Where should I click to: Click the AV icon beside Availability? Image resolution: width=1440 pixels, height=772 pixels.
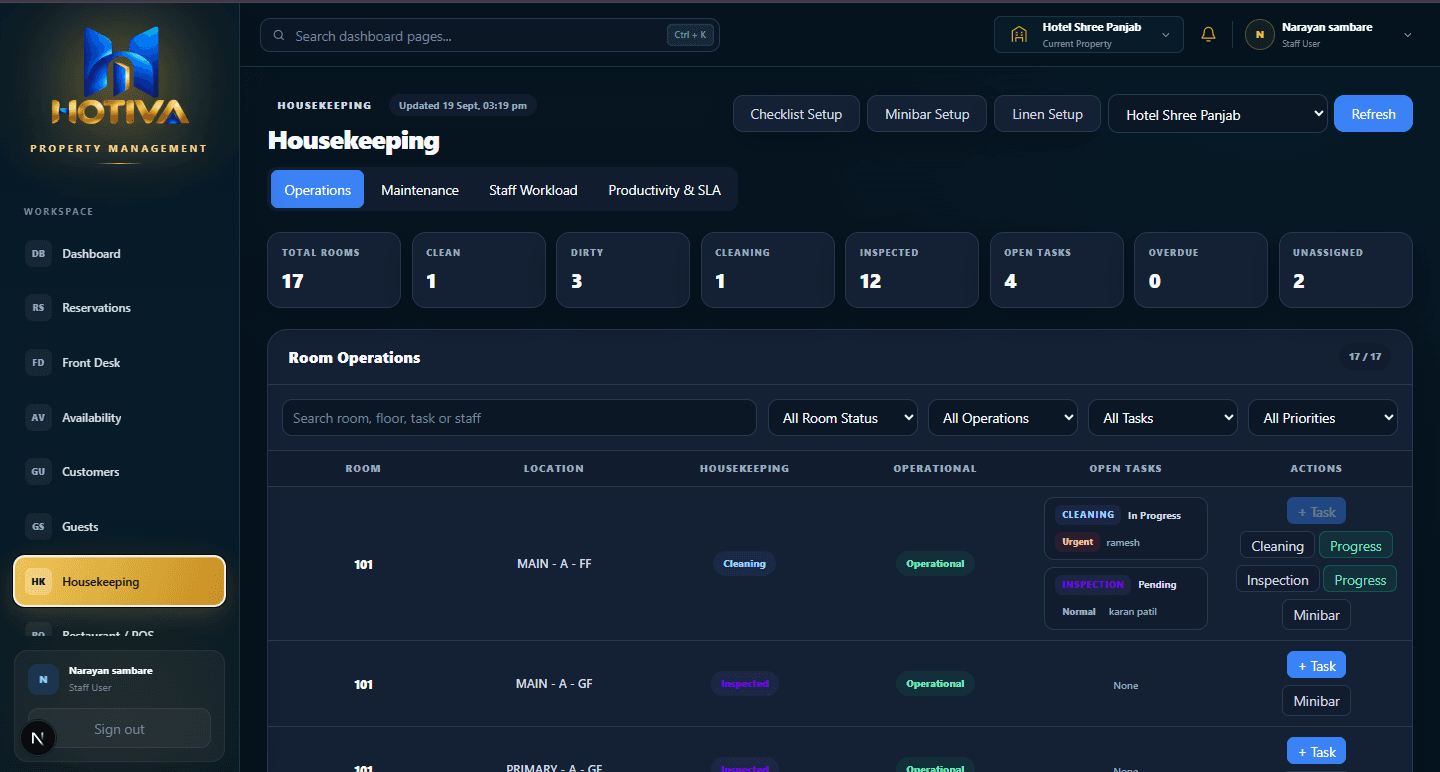(x=38, y=418)
